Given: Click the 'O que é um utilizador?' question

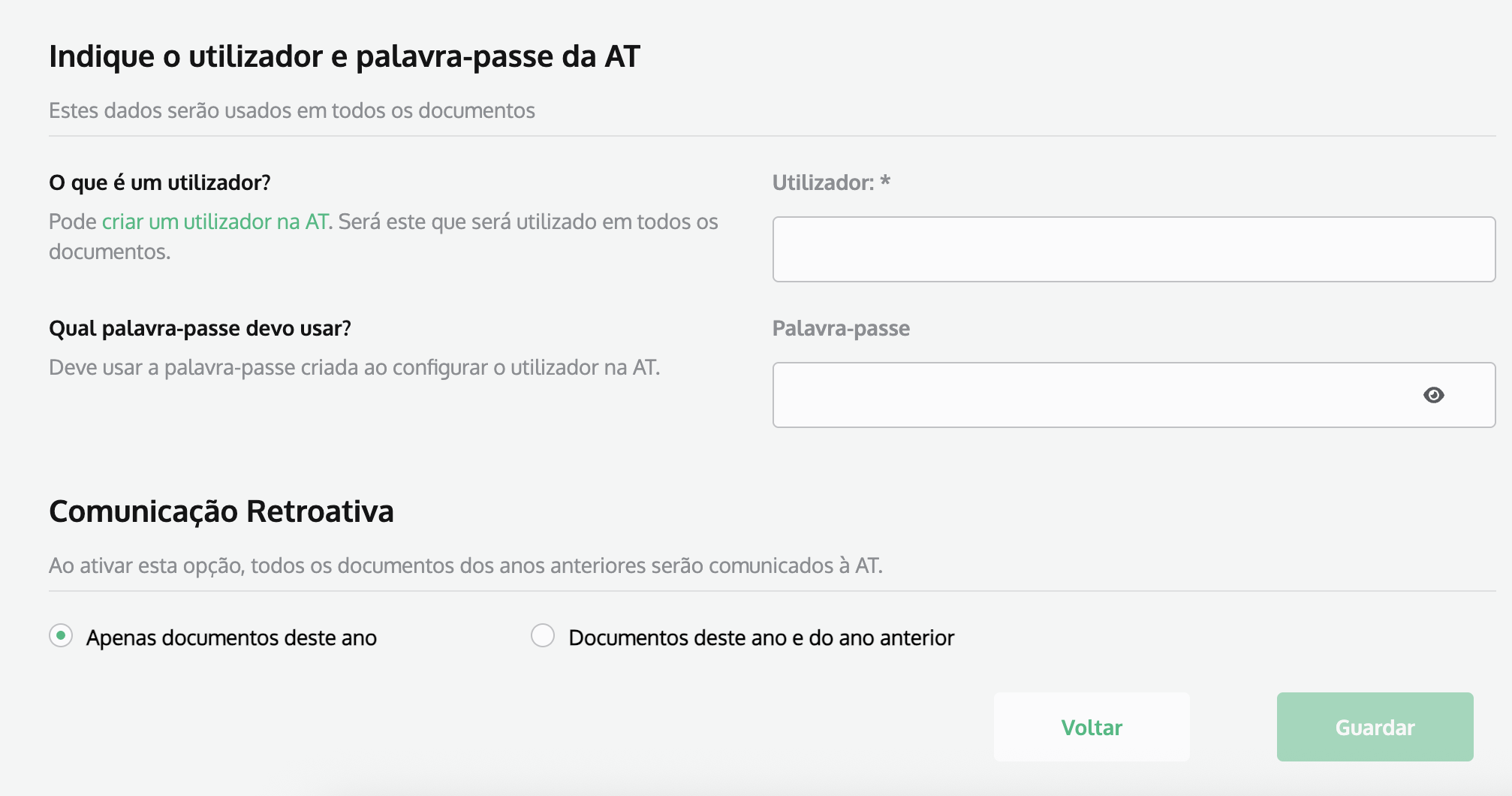Looking at the screenshot, I should [x=160, y=182].
